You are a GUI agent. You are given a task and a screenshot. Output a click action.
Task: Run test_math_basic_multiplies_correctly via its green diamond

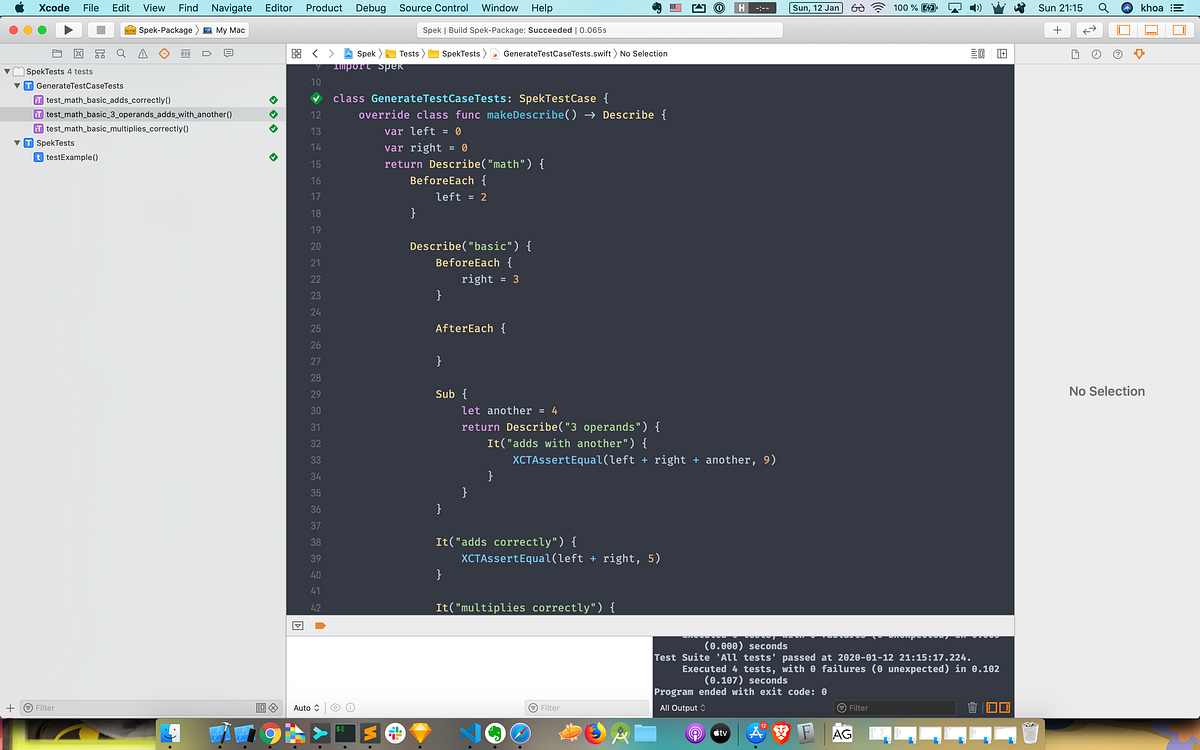click(272, 129)
